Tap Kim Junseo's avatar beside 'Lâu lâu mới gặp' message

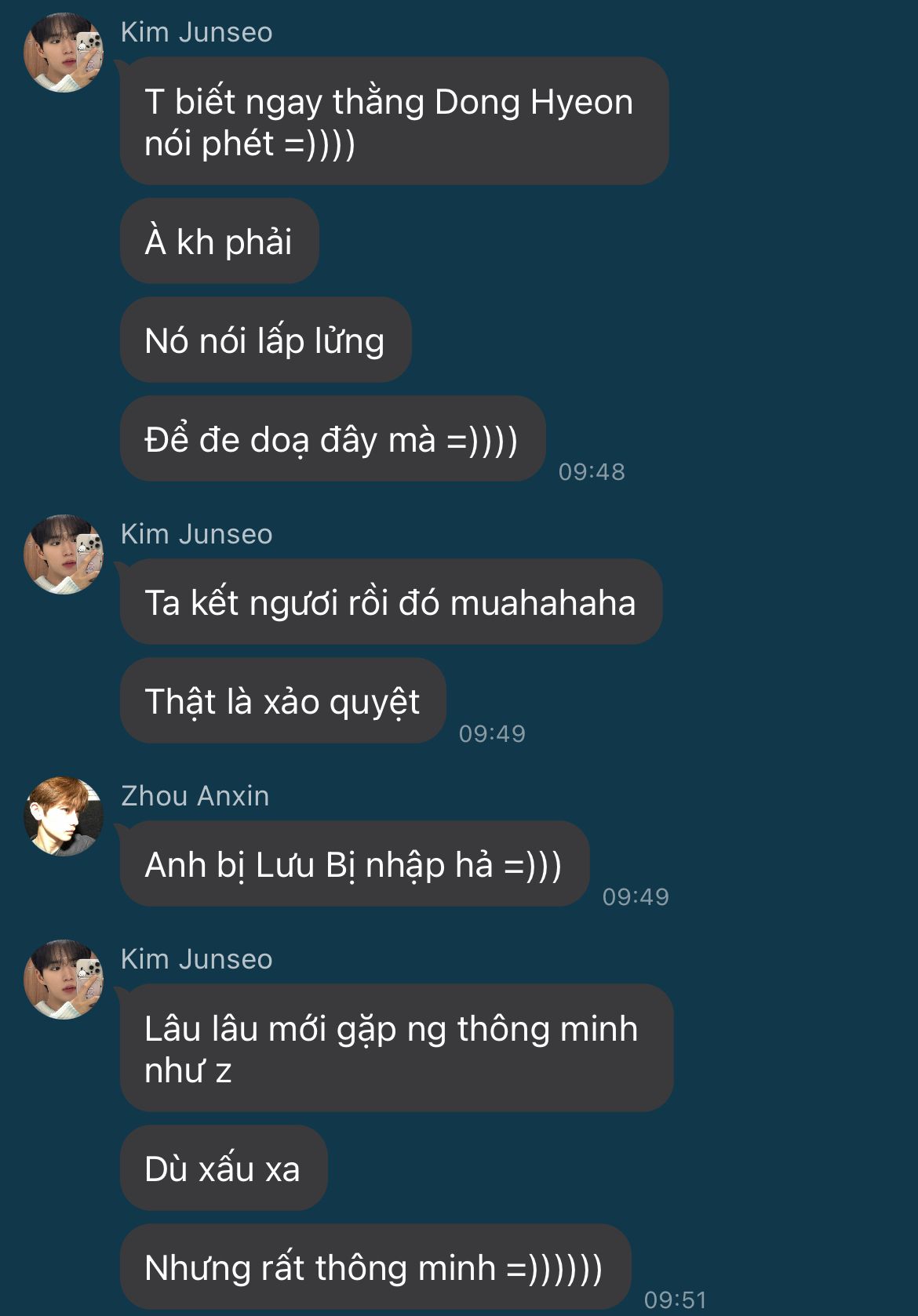pyautogui.click(x=64, y=980)
